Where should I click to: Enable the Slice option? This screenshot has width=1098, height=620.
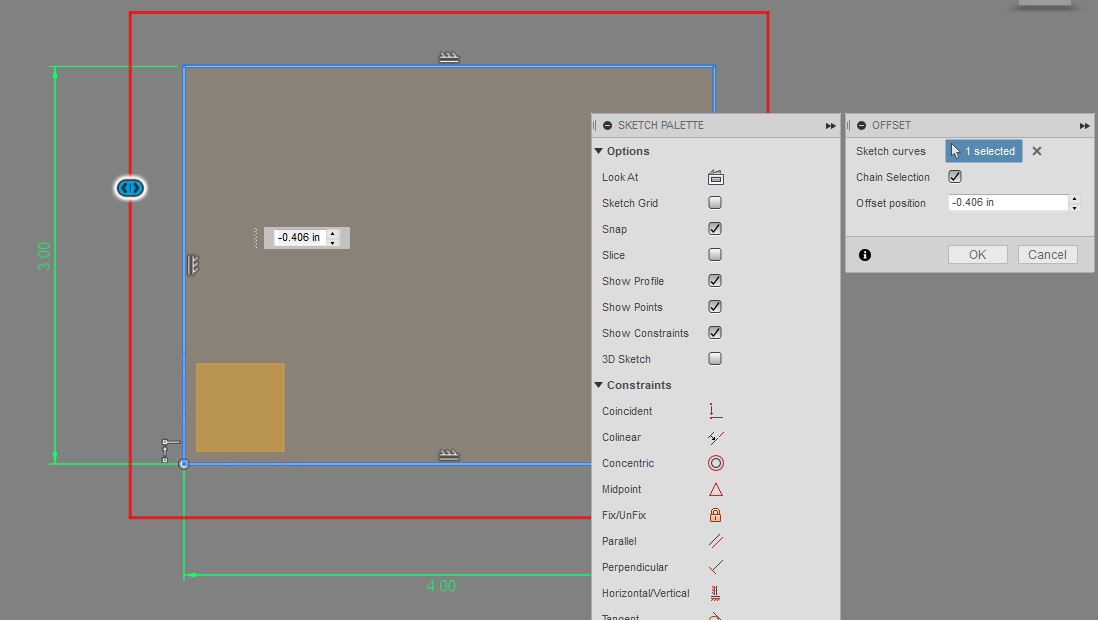tap(716, 254)
